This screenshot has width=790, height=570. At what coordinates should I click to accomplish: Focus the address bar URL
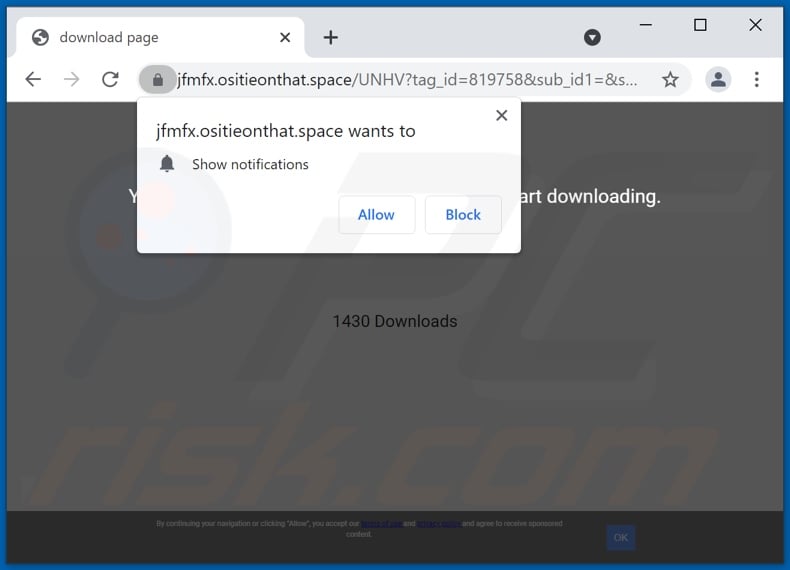[x=400, y=79]
